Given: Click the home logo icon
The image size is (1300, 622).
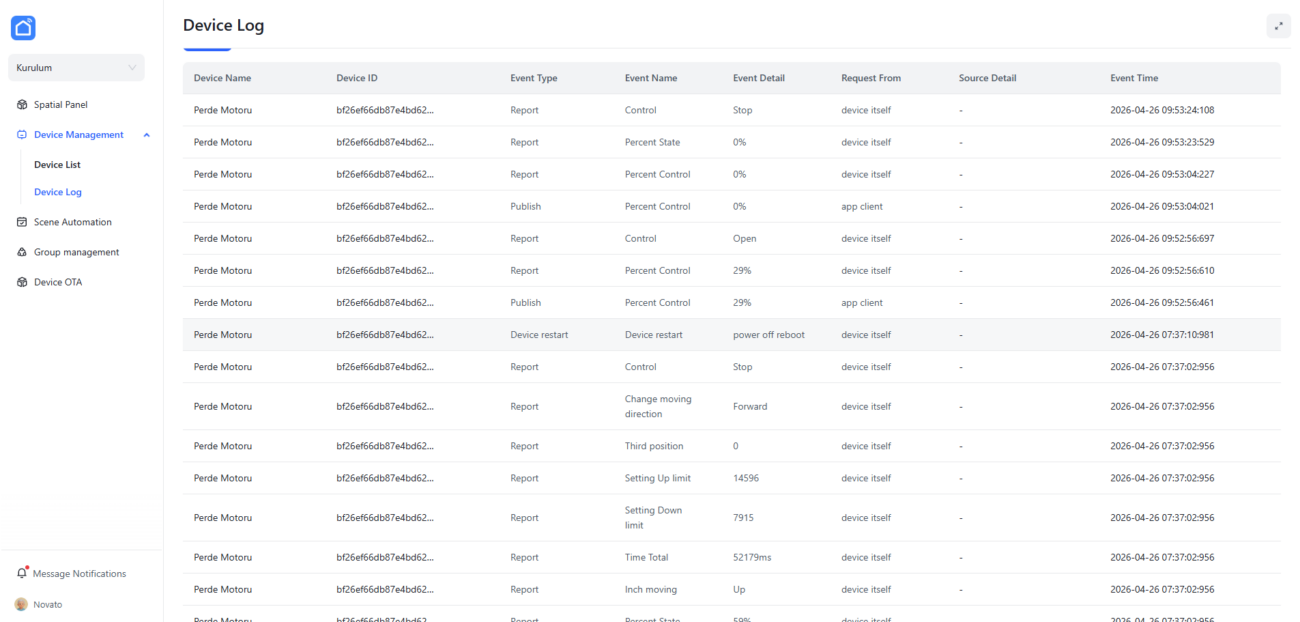Looking at the screenshot, I should pos(23,28).
